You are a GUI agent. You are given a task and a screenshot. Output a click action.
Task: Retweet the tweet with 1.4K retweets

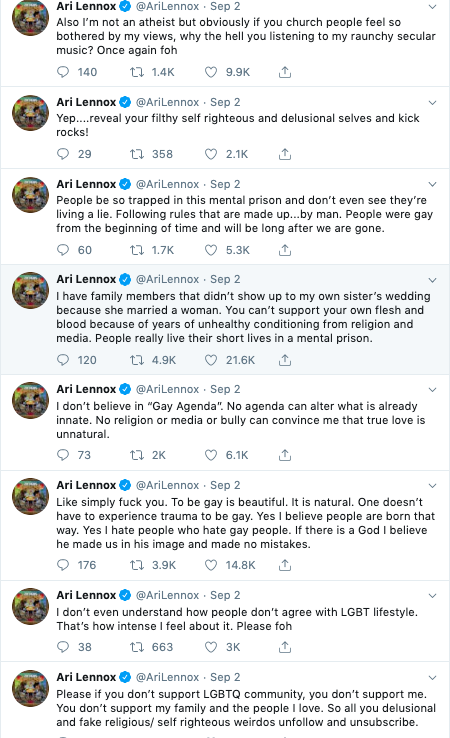coord(137,72)
